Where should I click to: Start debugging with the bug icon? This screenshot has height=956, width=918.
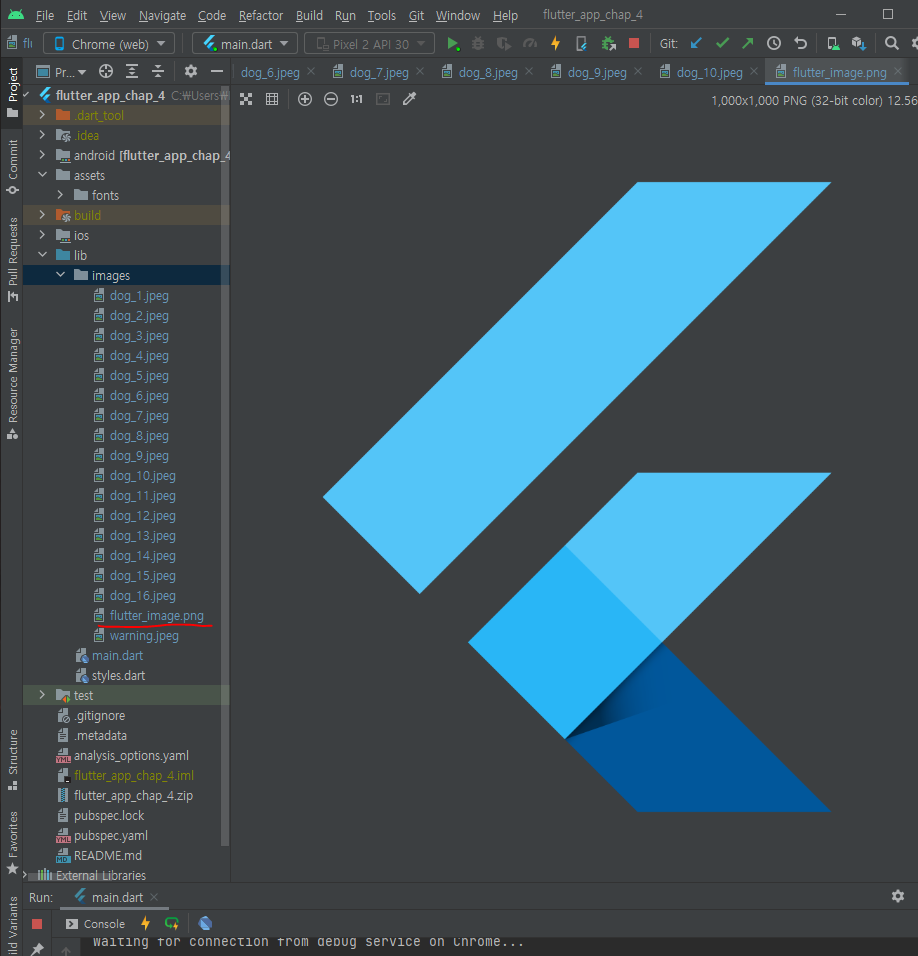[x=478, y=44]
